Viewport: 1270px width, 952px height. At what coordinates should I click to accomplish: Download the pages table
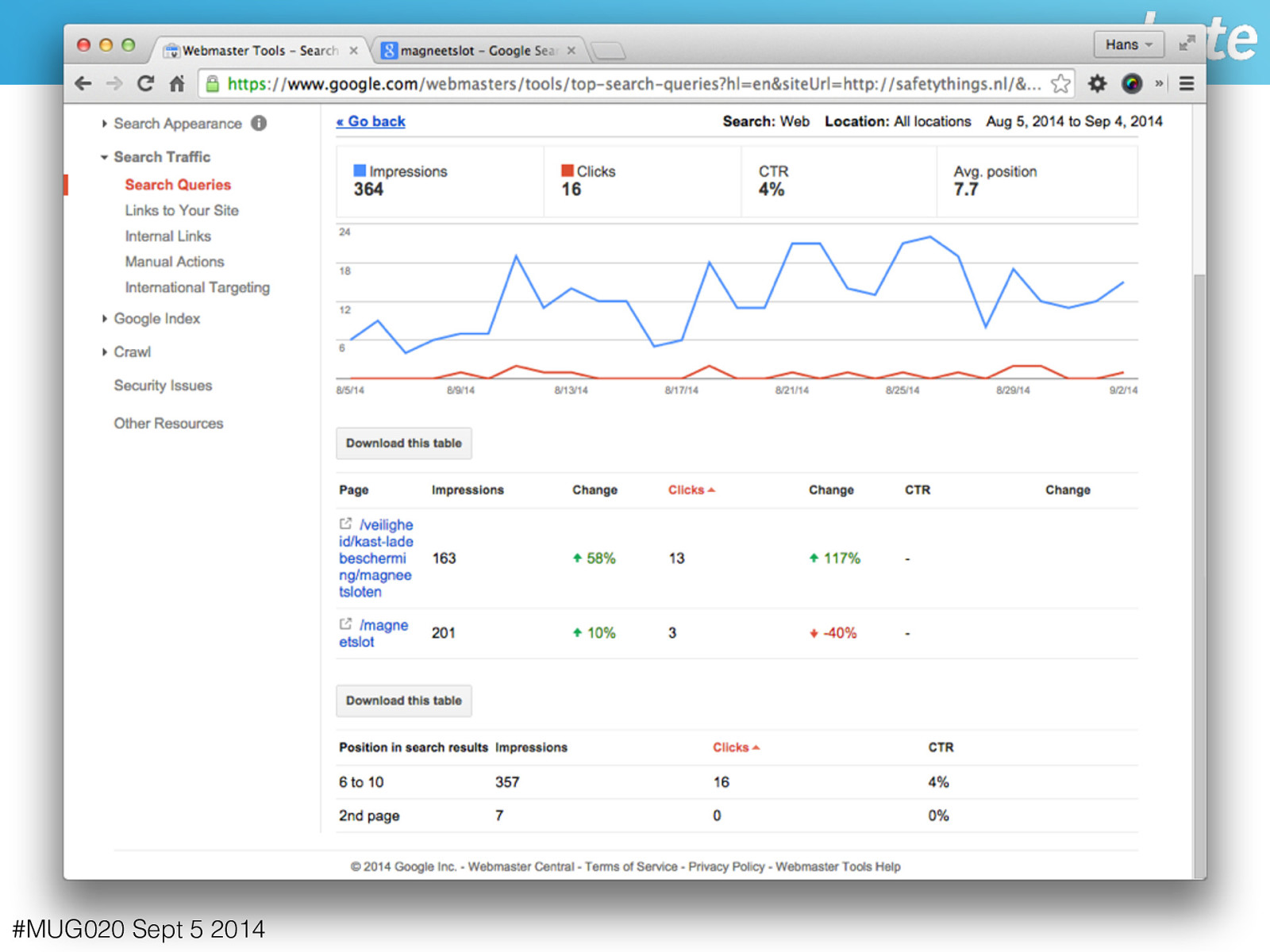[404, 443]
